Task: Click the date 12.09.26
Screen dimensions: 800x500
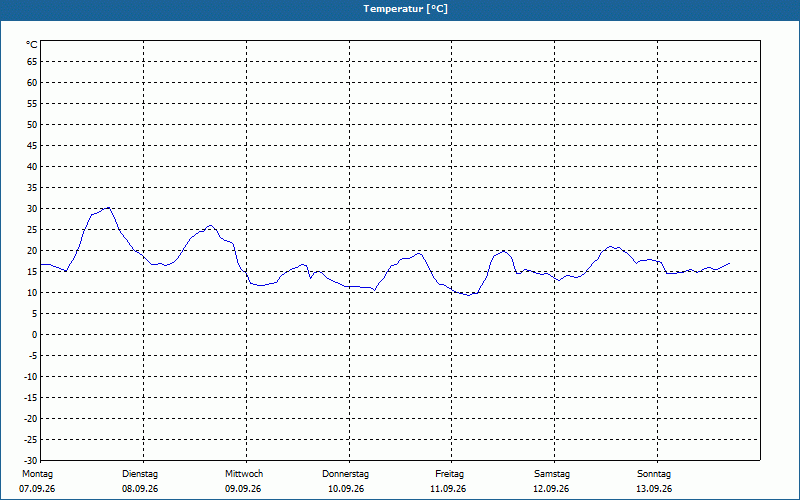Action: coord(551,489)
